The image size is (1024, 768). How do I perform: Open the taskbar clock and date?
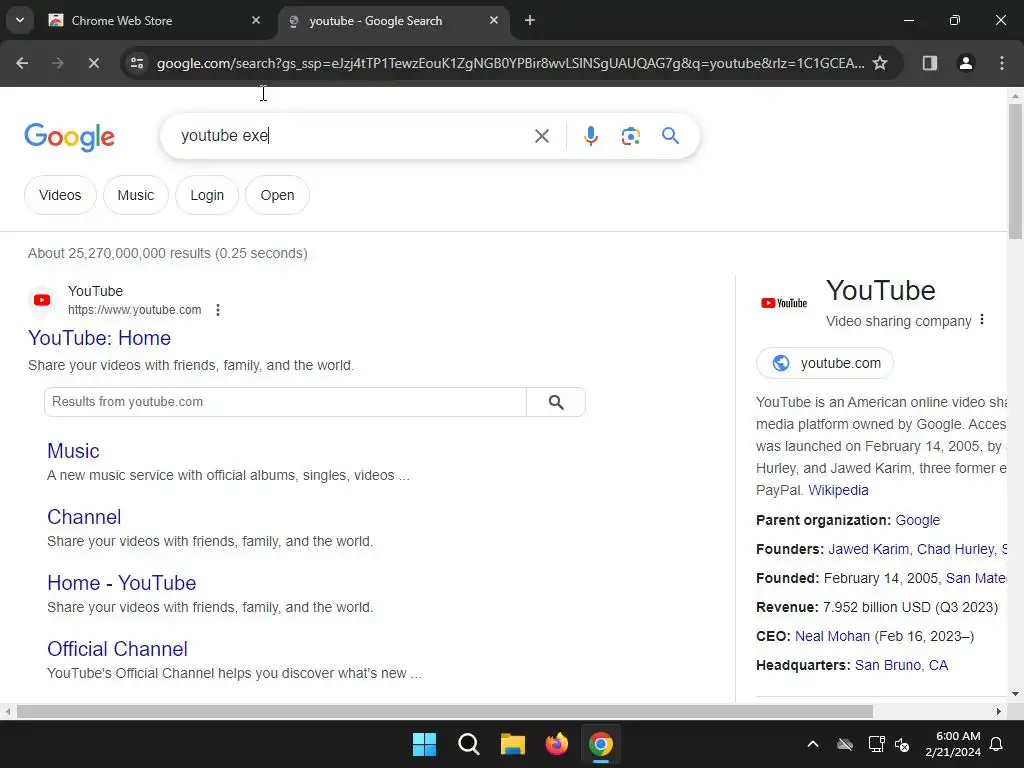pos(953,744)
